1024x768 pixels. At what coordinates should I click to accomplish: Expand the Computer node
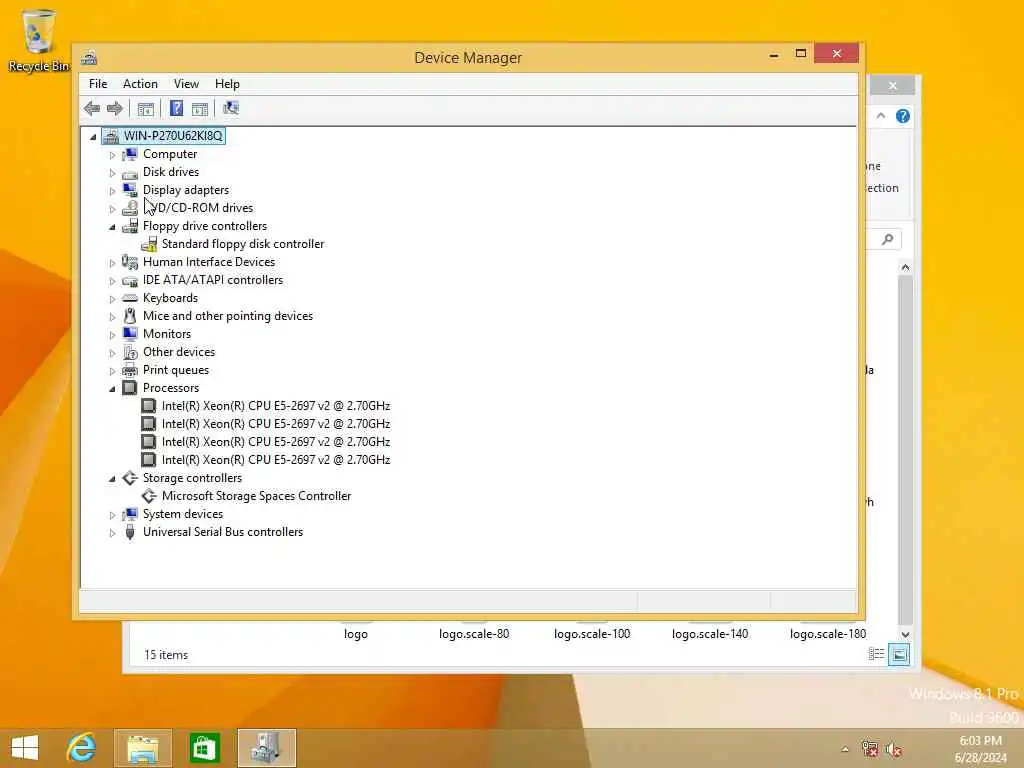112,155
